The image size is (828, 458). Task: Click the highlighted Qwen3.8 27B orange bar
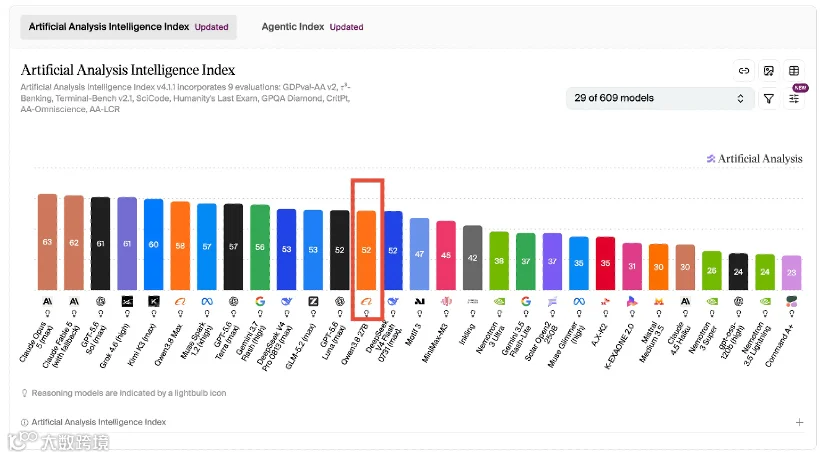[366, 250]
